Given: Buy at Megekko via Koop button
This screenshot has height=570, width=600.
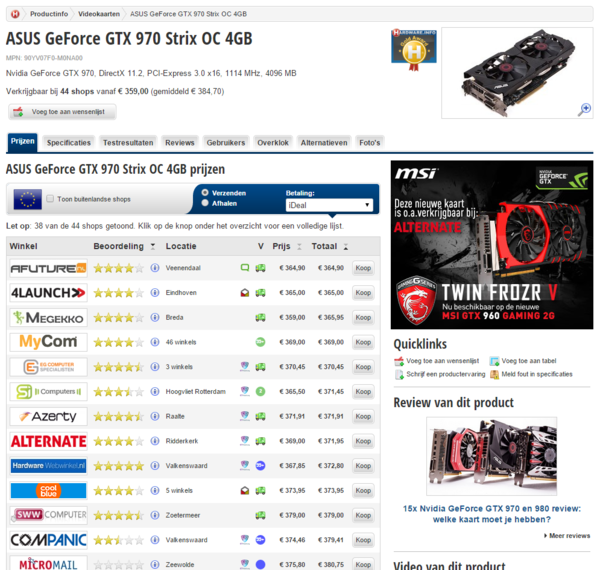Looking at the screenshot, I should pos(363,318).
